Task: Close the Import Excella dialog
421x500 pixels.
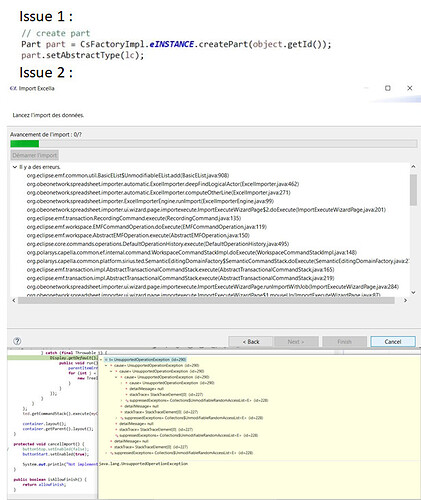Action: point(410,88)
